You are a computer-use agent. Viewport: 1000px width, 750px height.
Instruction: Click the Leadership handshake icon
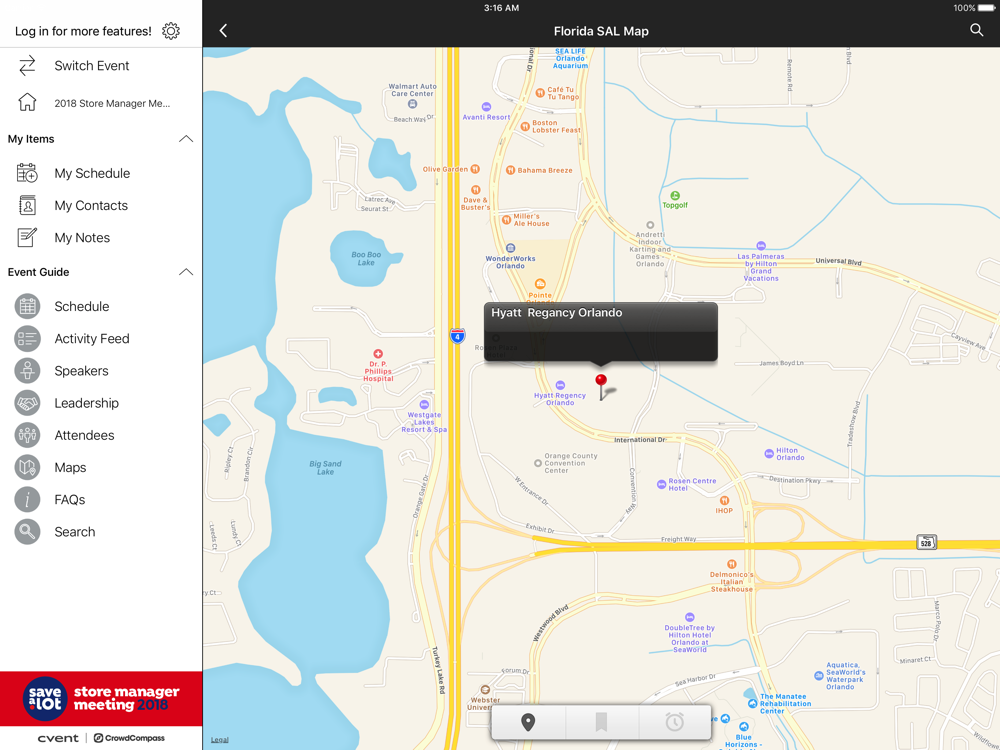[x=27, y=403]
